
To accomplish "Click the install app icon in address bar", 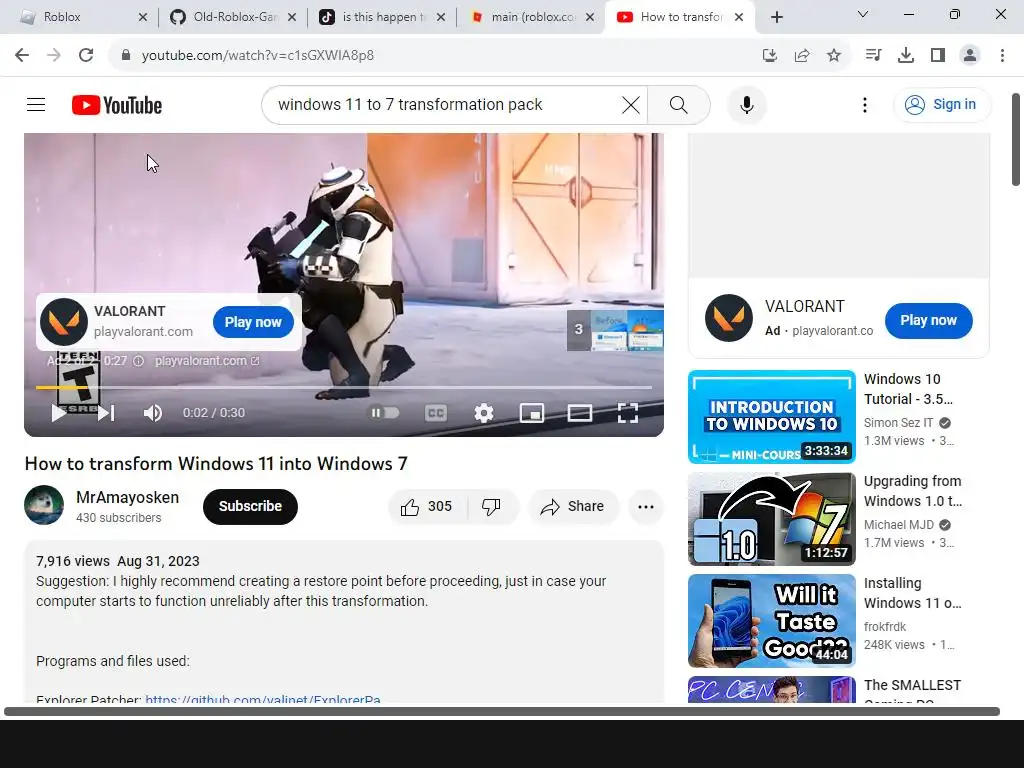I will pos(770,56).
